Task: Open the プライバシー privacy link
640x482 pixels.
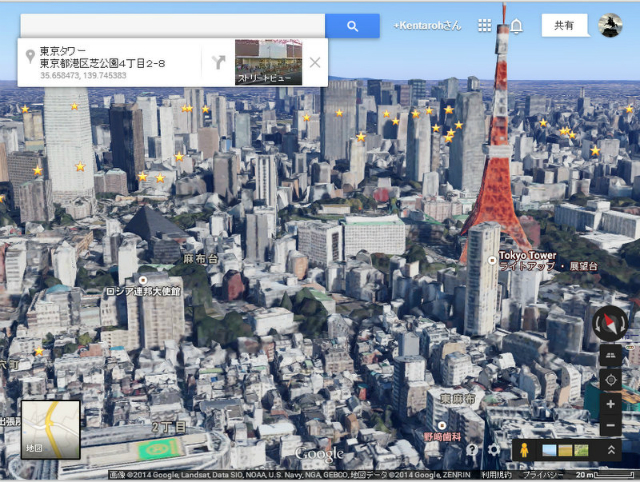Action: [543, 475]
